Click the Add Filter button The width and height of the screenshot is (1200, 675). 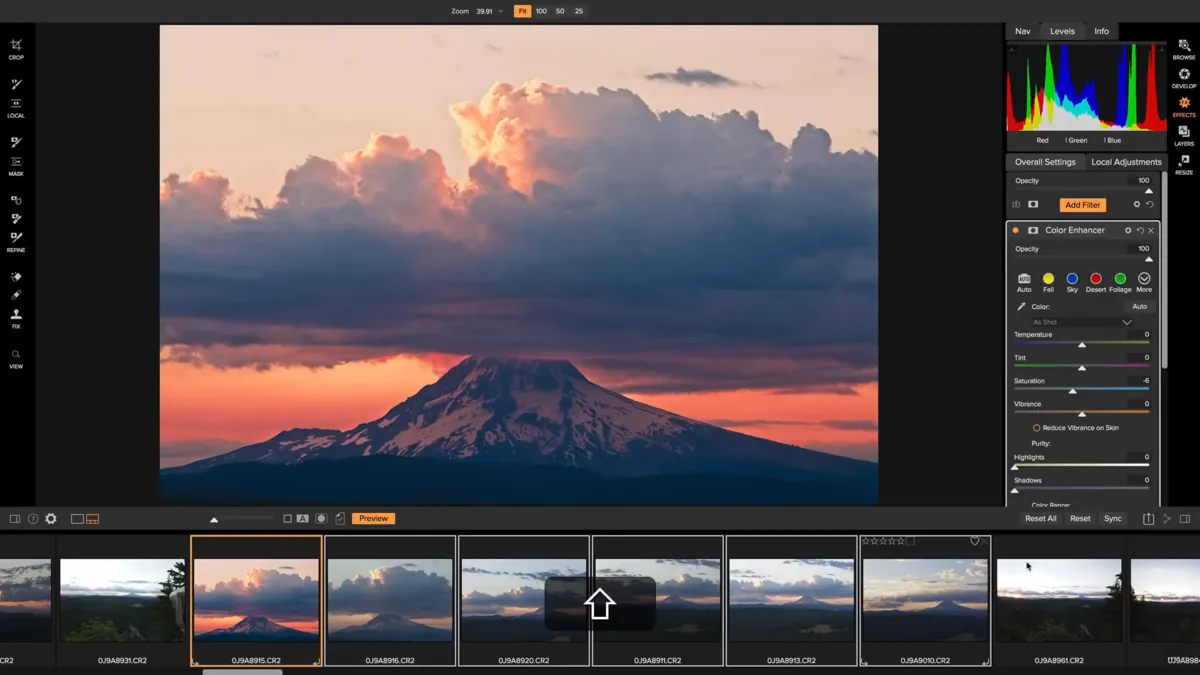coord(1083,204)
